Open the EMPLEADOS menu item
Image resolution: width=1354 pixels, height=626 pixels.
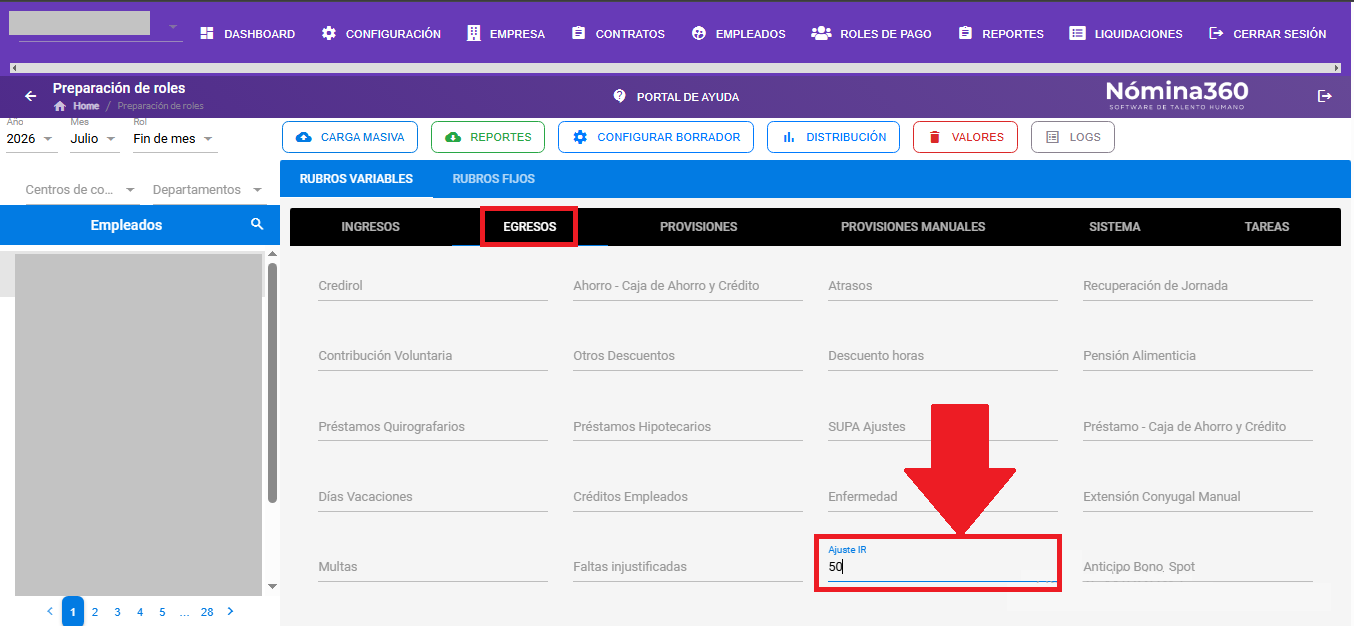click(x=738, y=33)
